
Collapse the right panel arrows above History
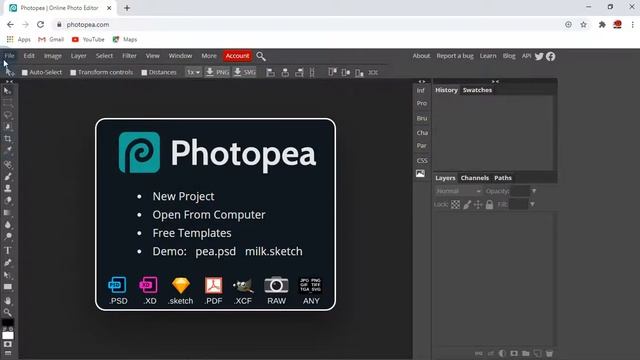click(x=495, y=82)
